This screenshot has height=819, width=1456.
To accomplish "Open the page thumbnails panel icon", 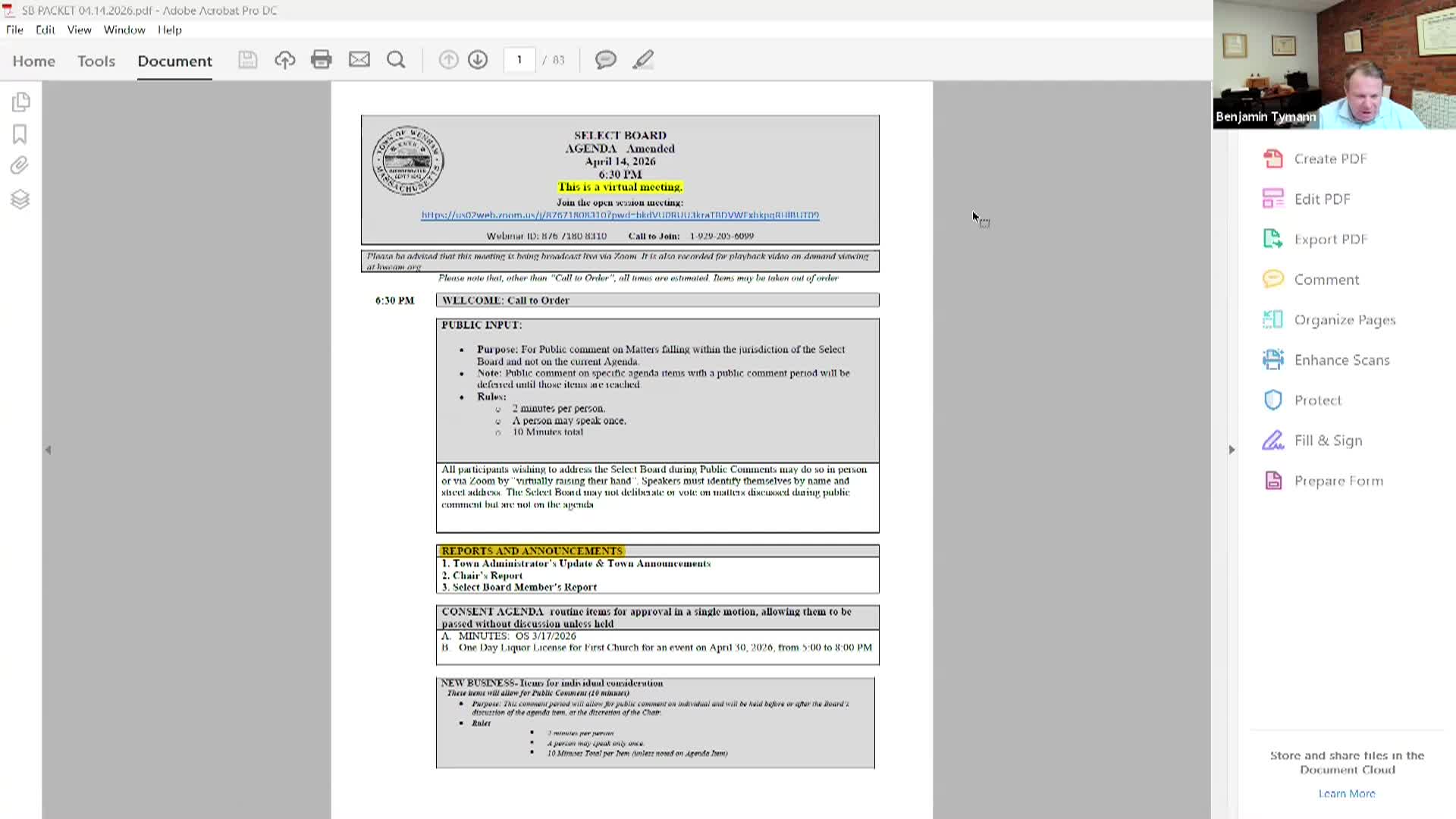I will 20,102.
